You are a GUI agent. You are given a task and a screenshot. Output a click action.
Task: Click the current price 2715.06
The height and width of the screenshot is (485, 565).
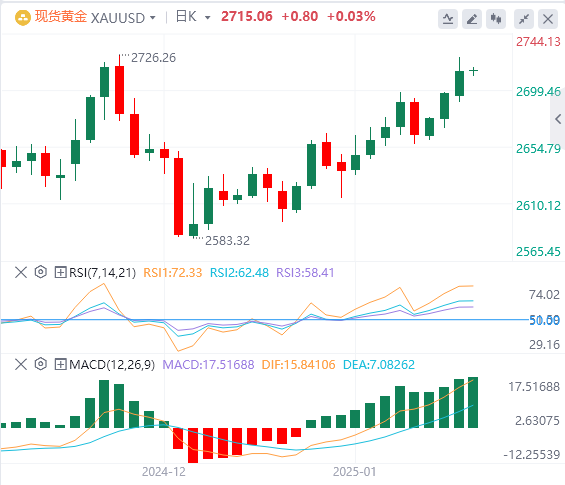(247, 17)
